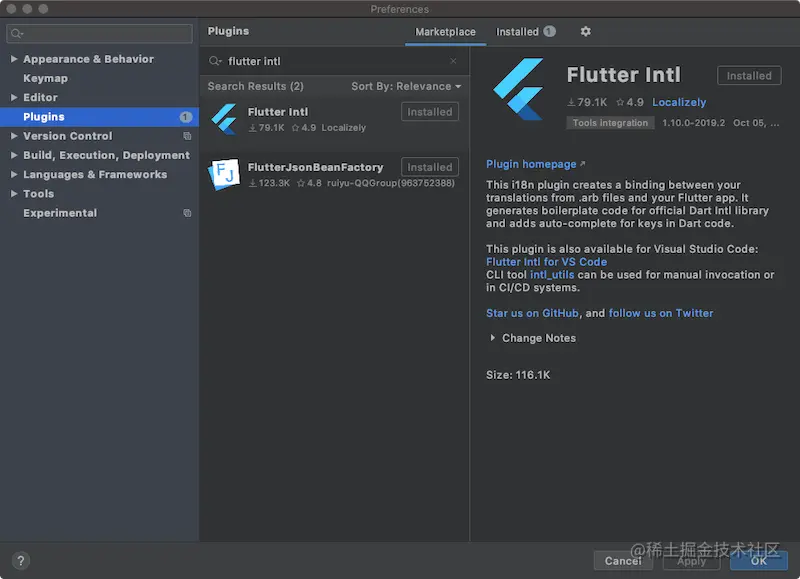Click the Tools integration tag
800x579 pixels.
(x=610, y=123)
